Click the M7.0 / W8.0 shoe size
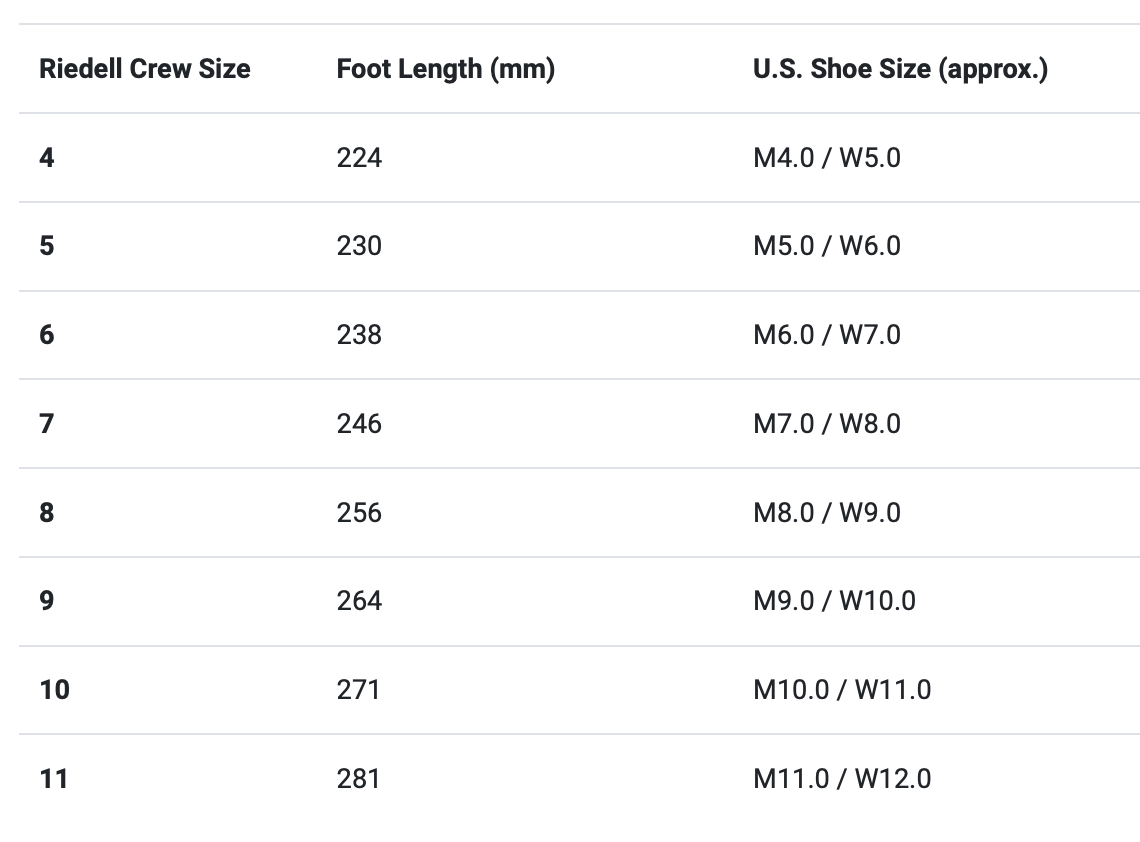1140x842 pixels. [826, 423]
